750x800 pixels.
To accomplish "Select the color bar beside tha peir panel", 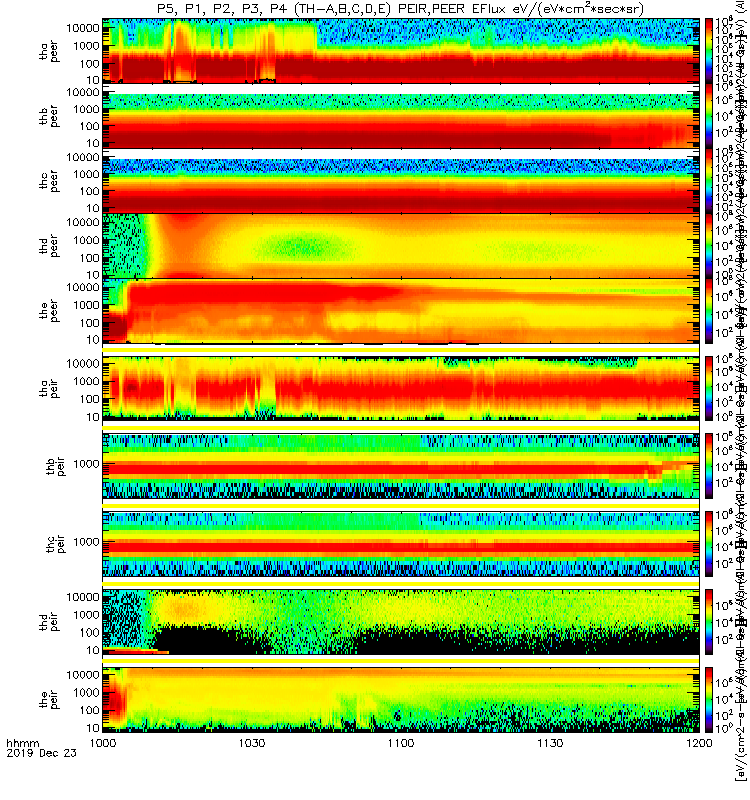I will (x=709, y=388).
